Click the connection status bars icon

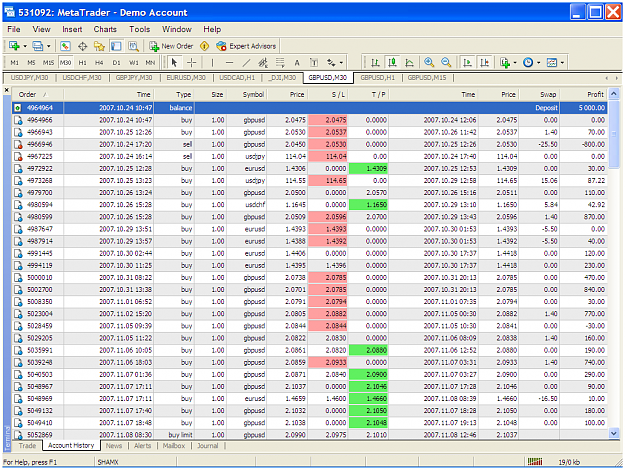coord(535,462)
